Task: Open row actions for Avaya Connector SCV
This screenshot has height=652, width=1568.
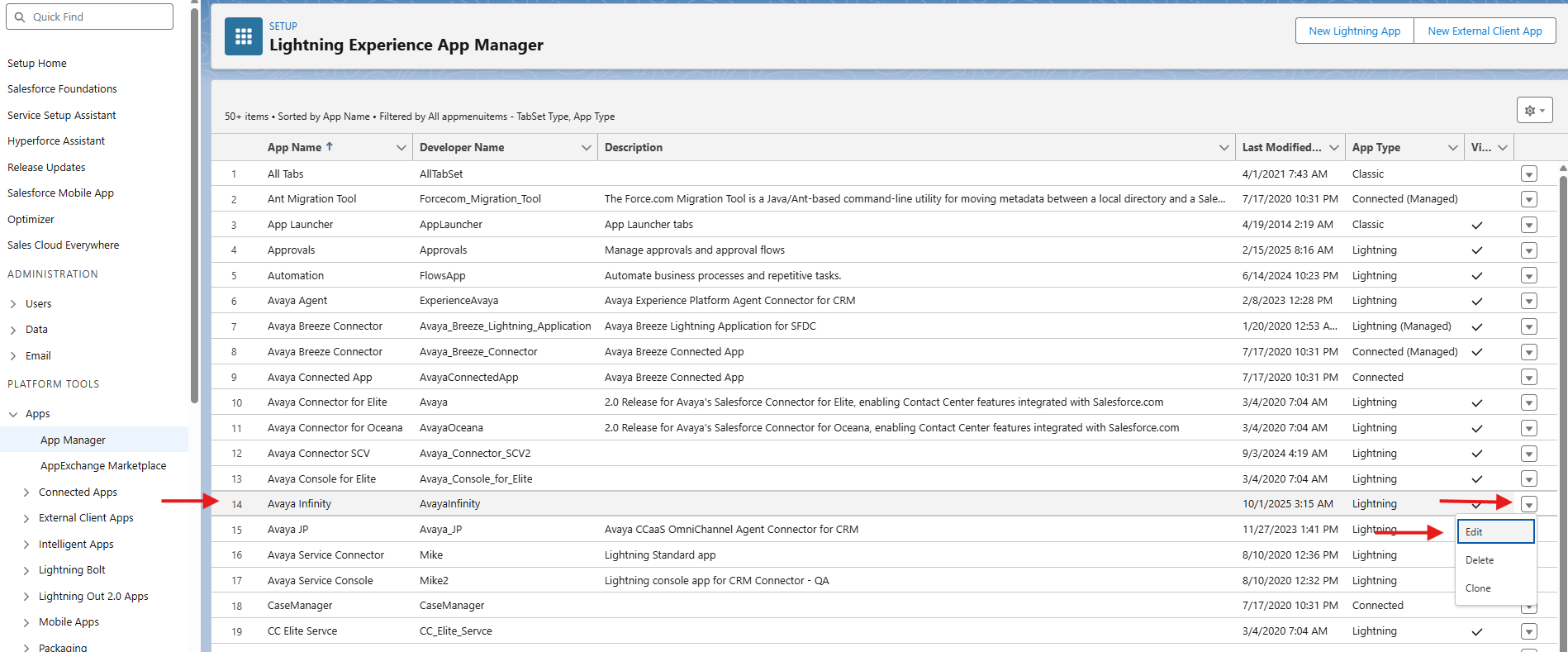Action: [x=1529, y=454]
